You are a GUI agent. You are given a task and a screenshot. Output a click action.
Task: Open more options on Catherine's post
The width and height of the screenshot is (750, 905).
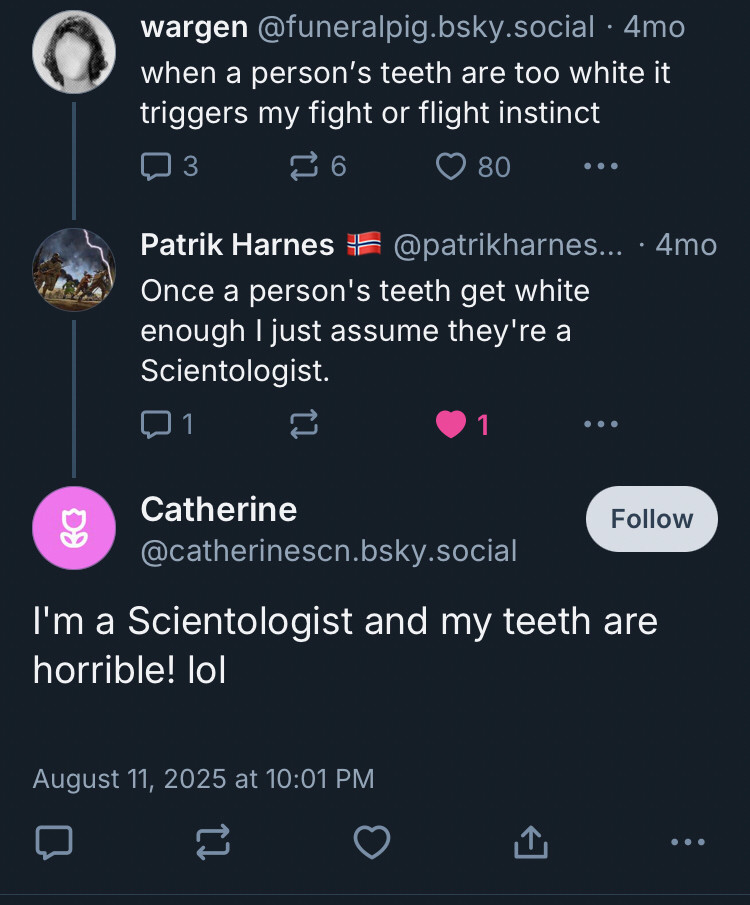(x=688, y=842)
